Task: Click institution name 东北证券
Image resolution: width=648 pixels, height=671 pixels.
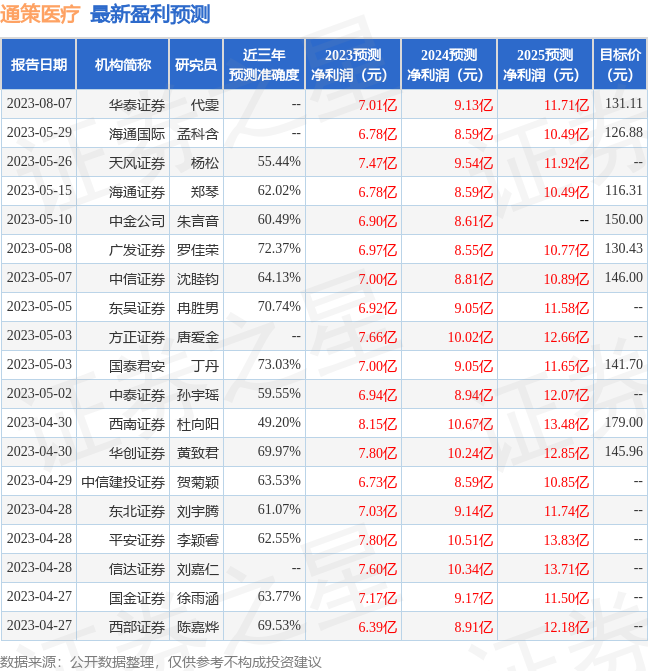Action: point(137,511)
